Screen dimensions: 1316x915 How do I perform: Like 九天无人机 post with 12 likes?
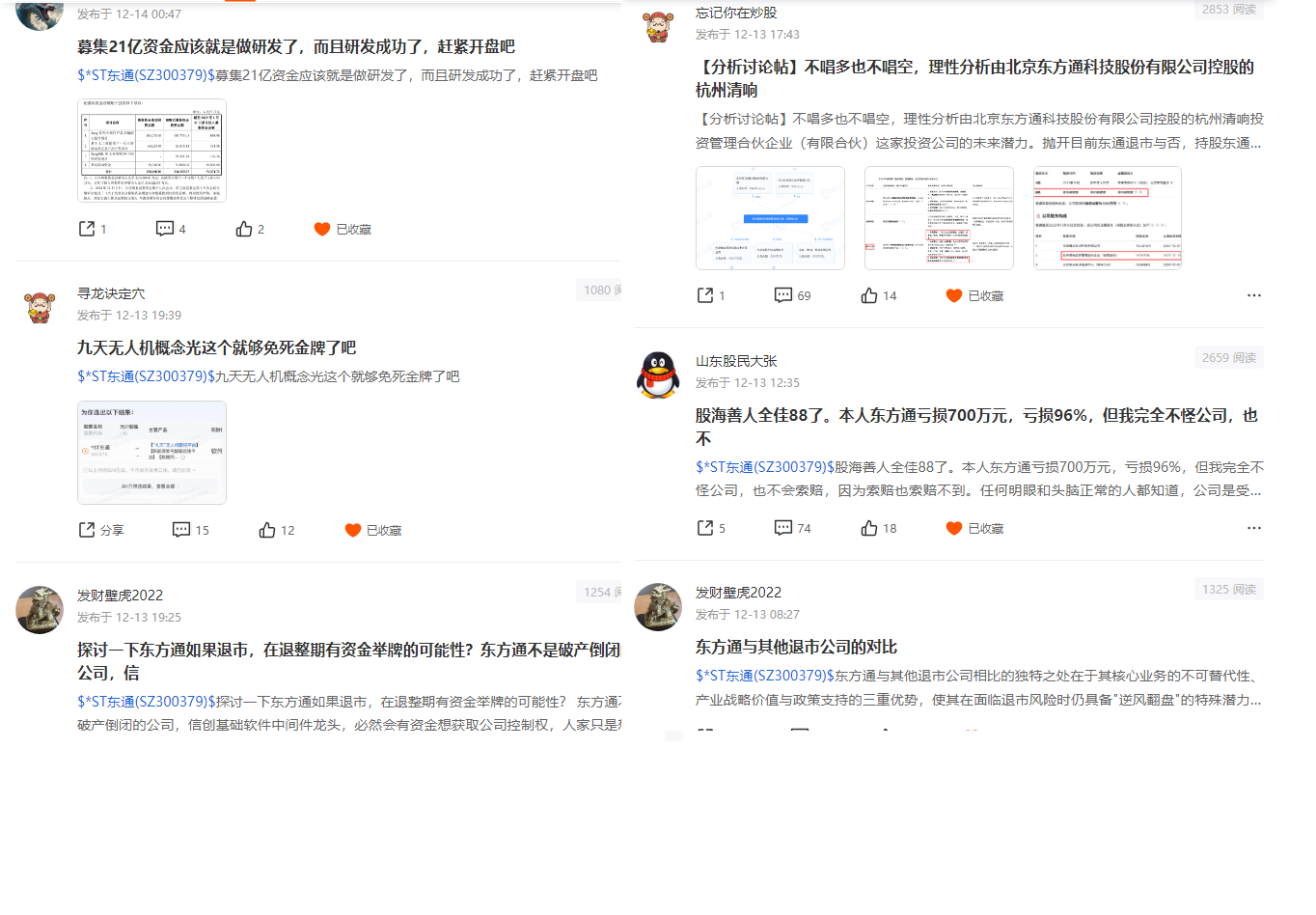pos(267,530)
